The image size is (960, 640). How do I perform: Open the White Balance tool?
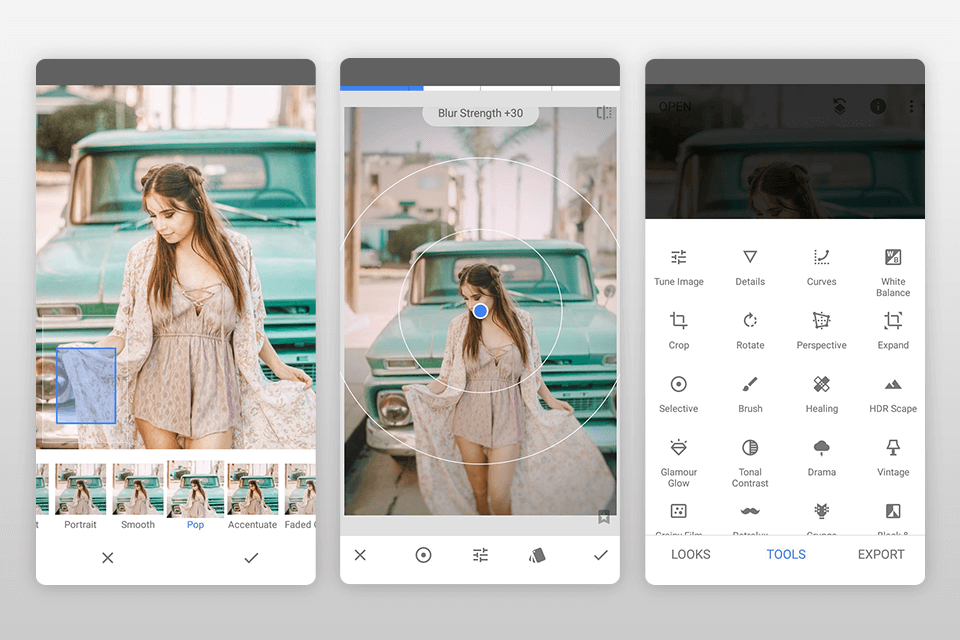coord(893,266)
